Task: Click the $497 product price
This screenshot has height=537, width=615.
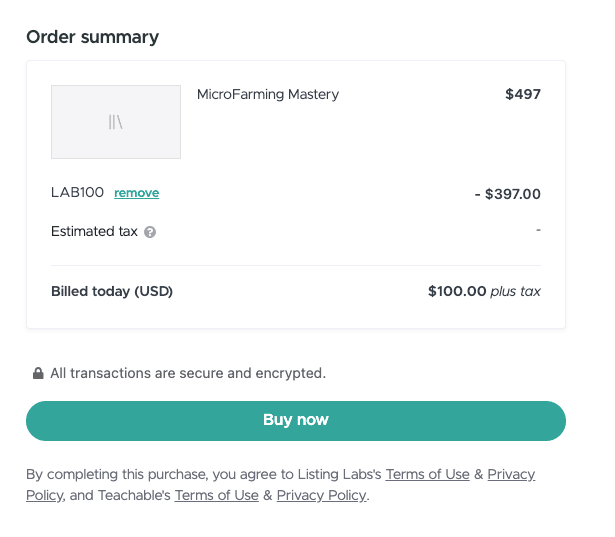Action: click(x=522, y=95)
